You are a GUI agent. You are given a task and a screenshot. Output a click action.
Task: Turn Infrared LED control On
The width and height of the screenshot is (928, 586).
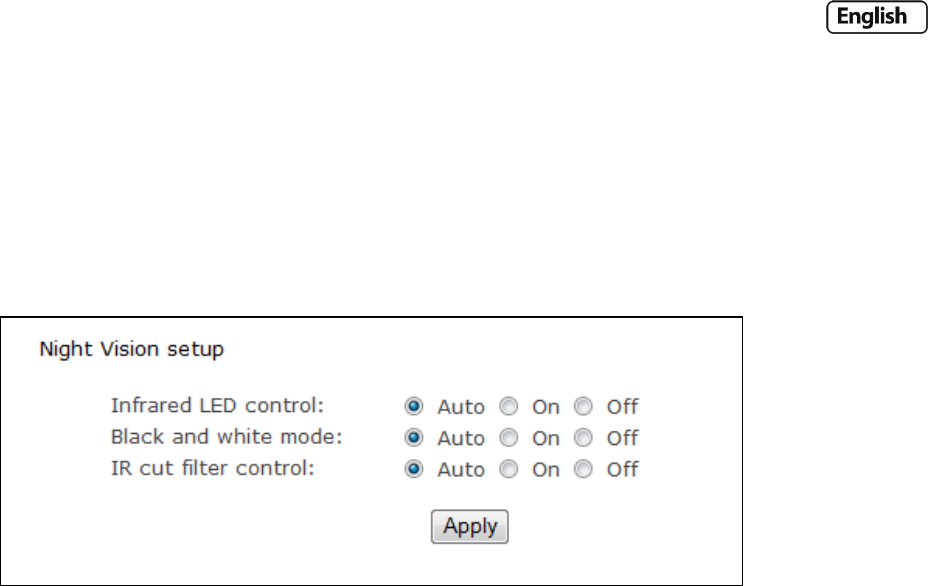coord(509,407)
